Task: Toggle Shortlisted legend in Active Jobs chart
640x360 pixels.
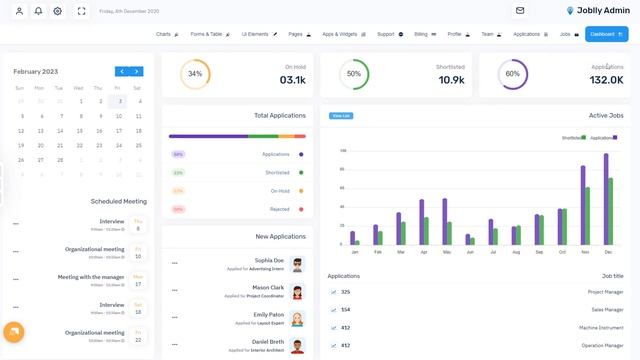Action: coord(573,138)
